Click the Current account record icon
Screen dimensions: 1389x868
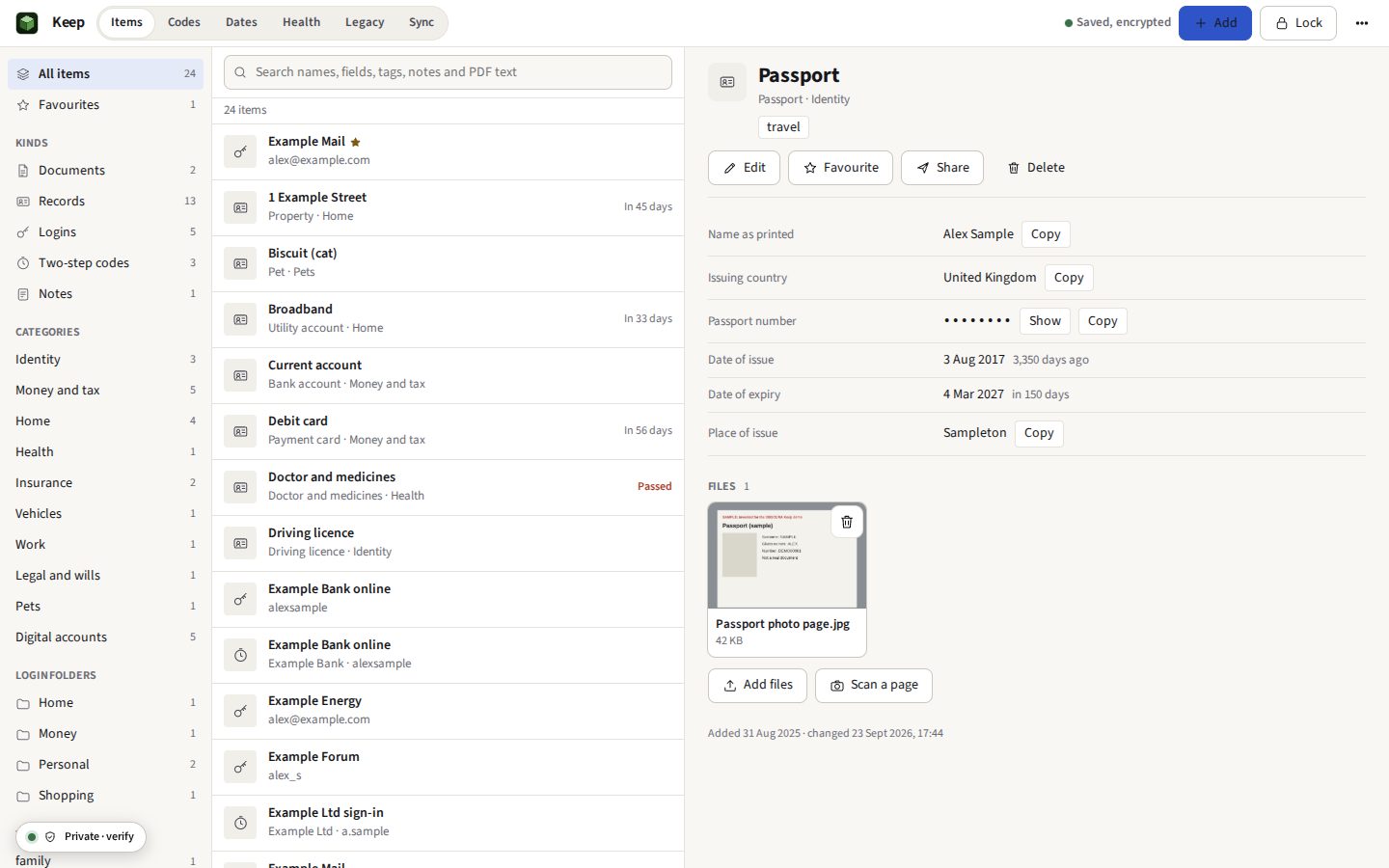point(241,375)
